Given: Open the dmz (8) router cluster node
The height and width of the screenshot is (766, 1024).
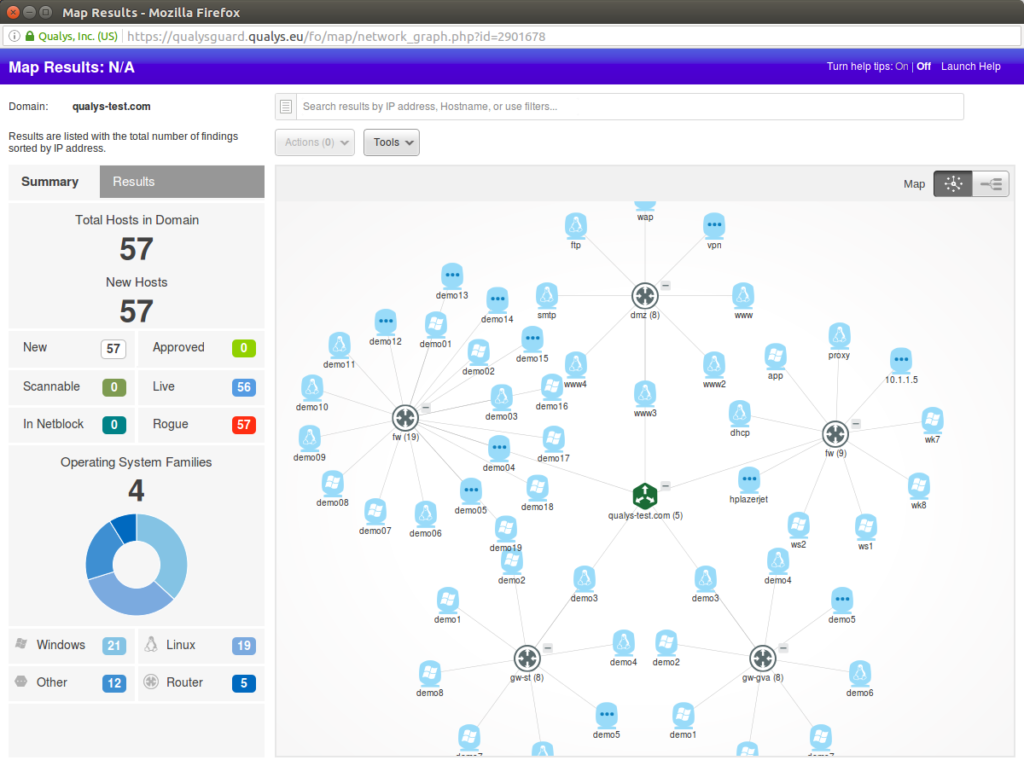Looking at the screenshot, I should (644, 296).
